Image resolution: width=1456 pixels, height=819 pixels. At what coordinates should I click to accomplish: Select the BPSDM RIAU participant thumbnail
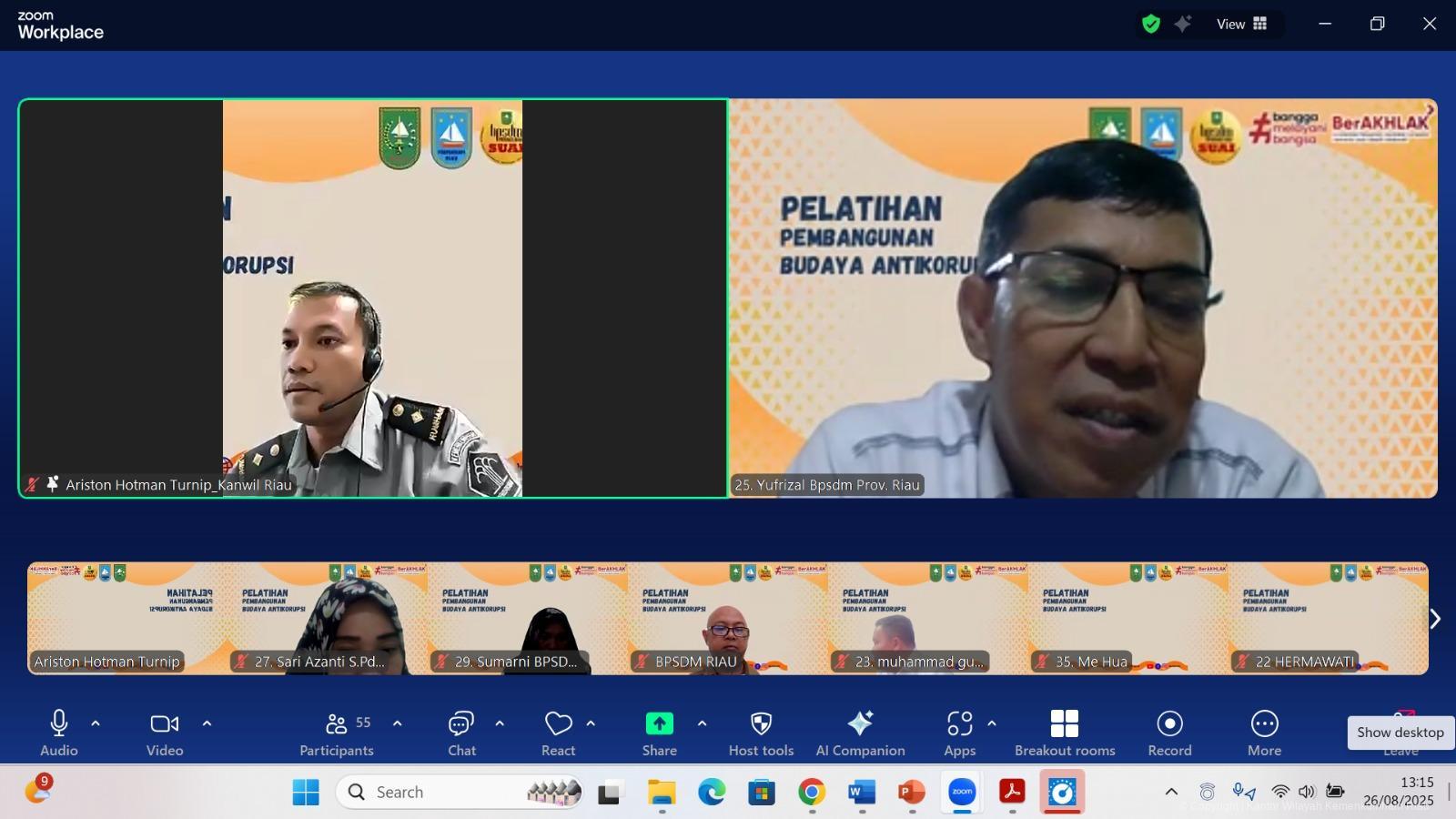[x=728, y=619]
